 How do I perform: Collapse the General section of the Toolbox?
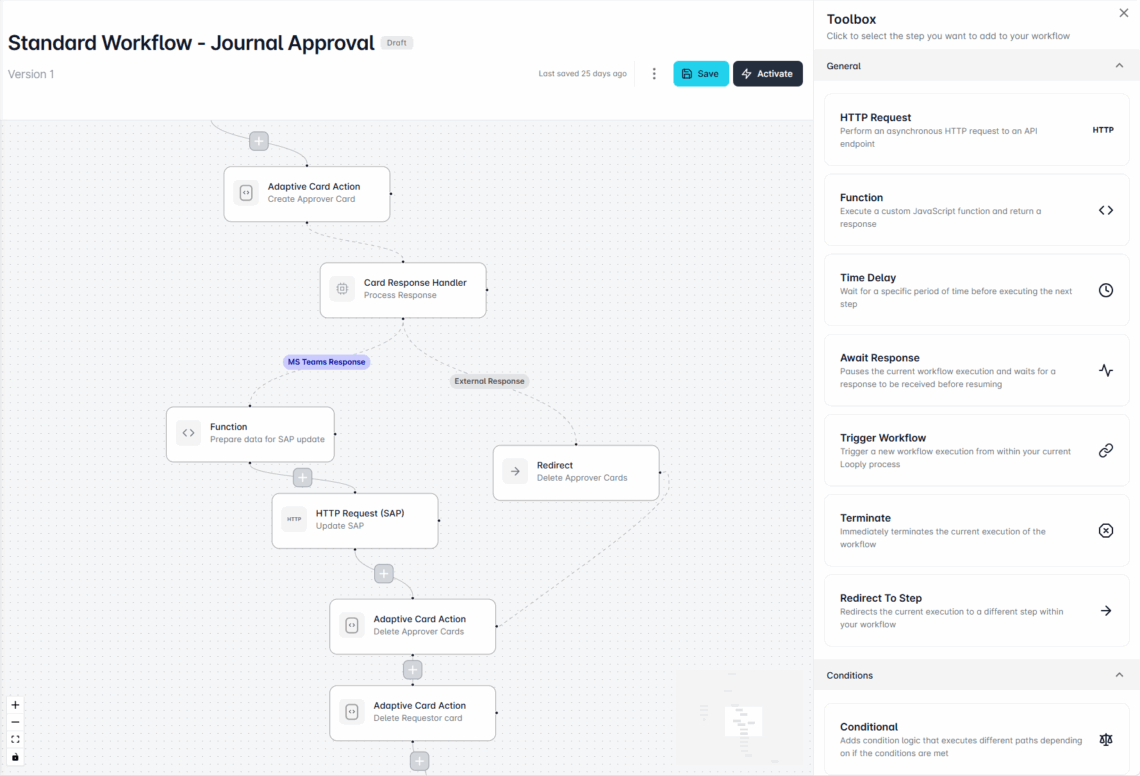point(1121,65)
